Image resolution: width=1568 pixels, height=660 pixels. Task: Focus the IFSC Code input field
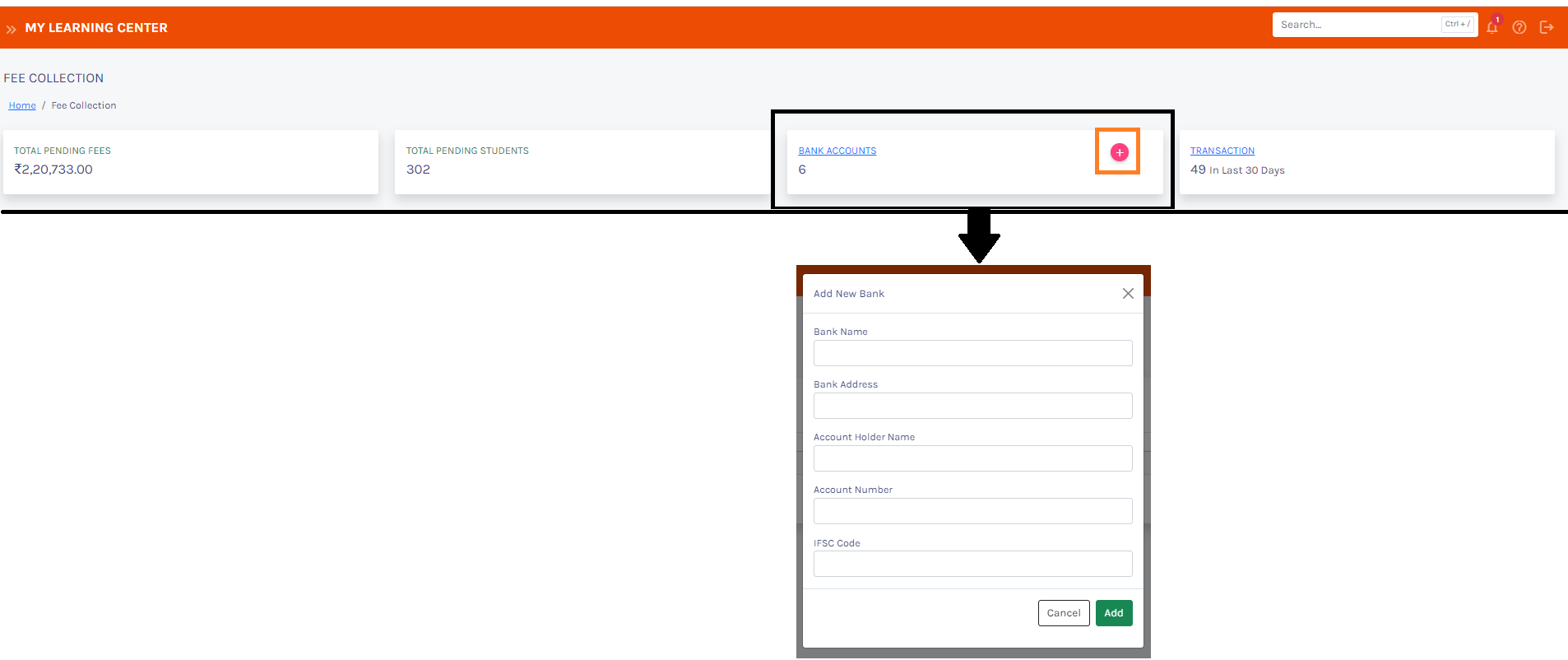point(972,564)
